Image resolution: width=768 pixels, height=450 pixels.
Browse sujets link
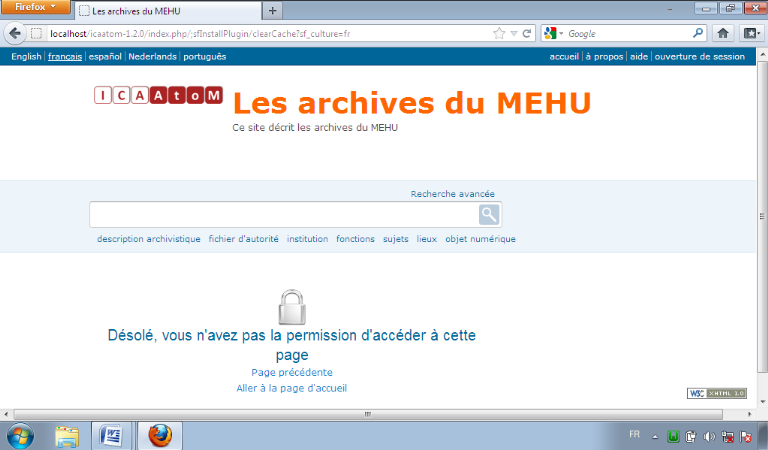point(396,239)
